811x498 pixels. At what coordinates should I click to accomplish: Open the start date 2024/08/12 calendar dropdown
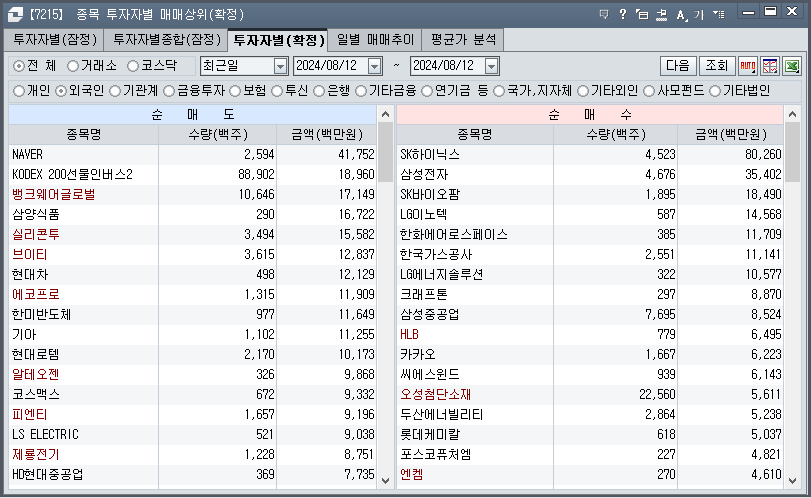click(374, 66)
